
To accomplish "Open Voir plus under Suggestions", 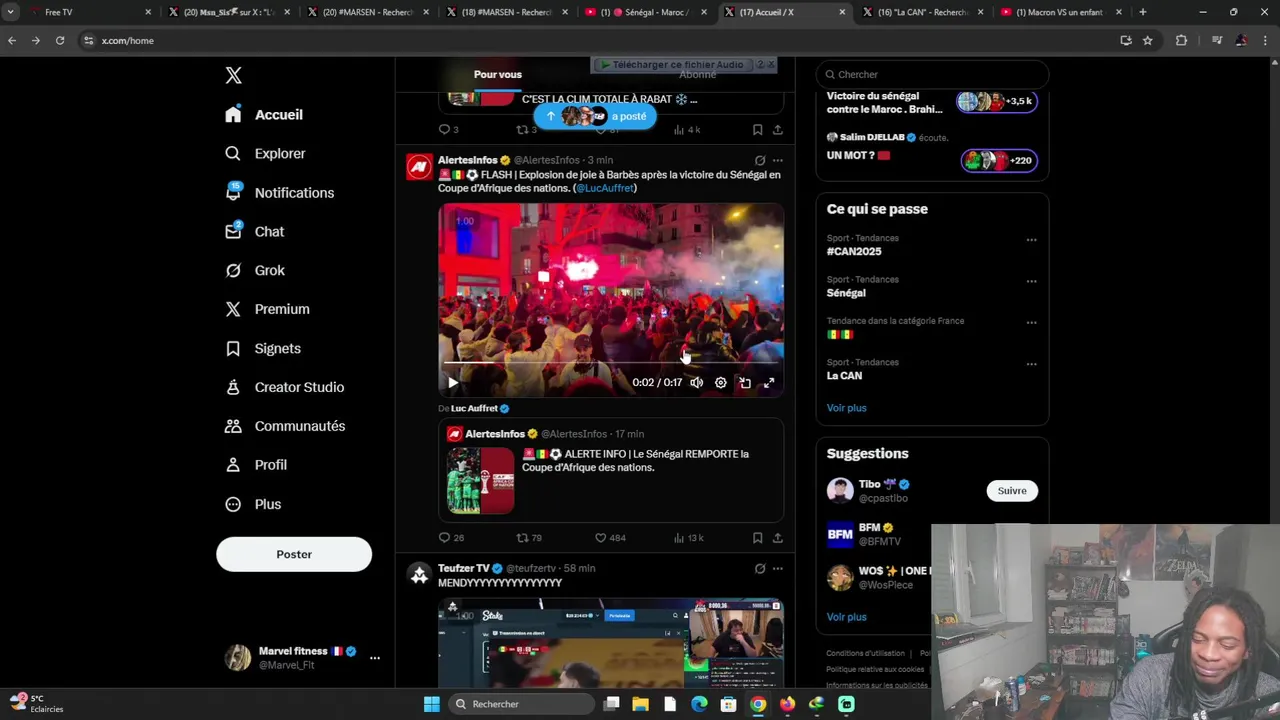I will tap(846, 617).
